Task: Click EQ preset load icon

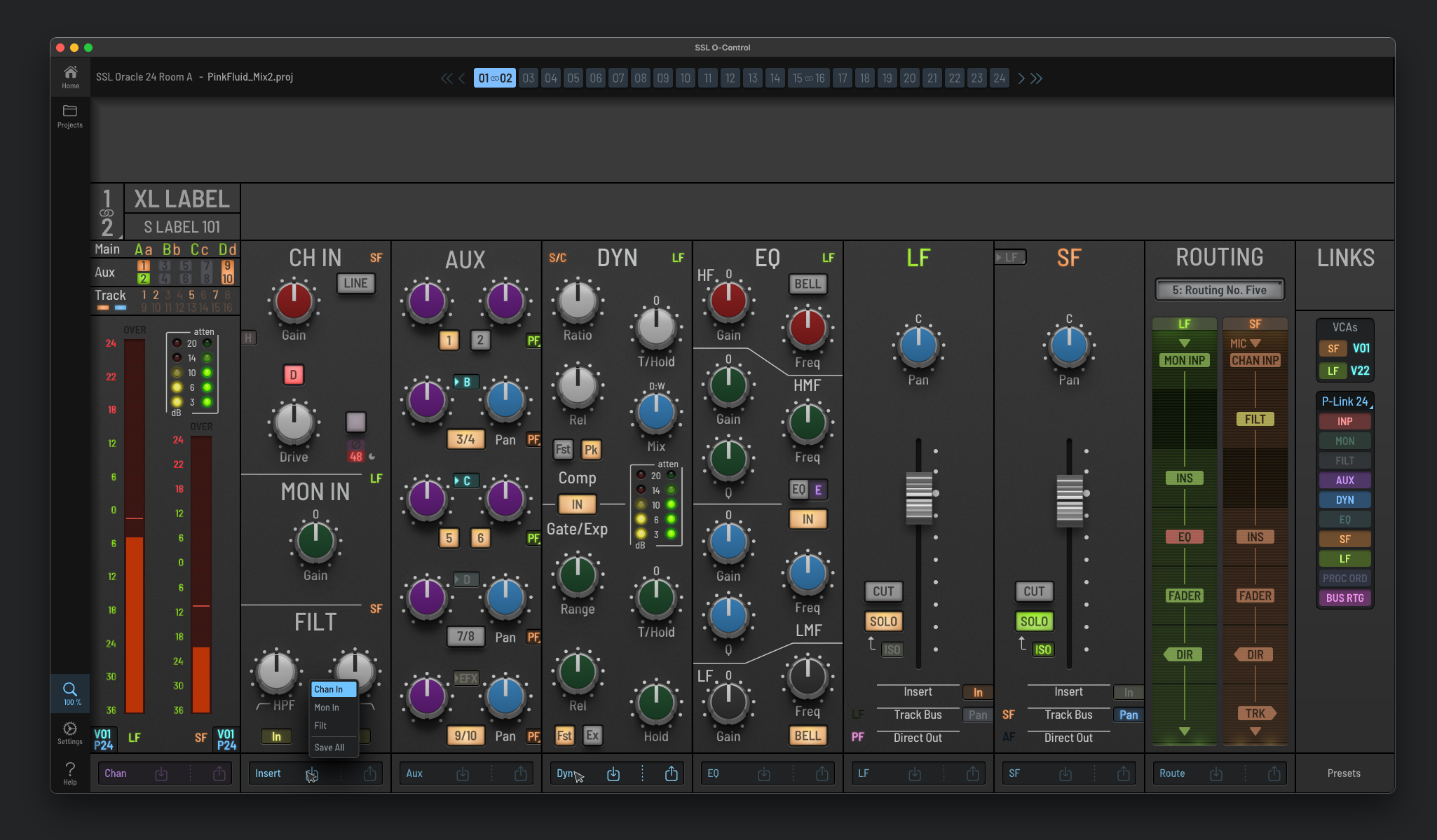Action: click(x=764, y=773)
